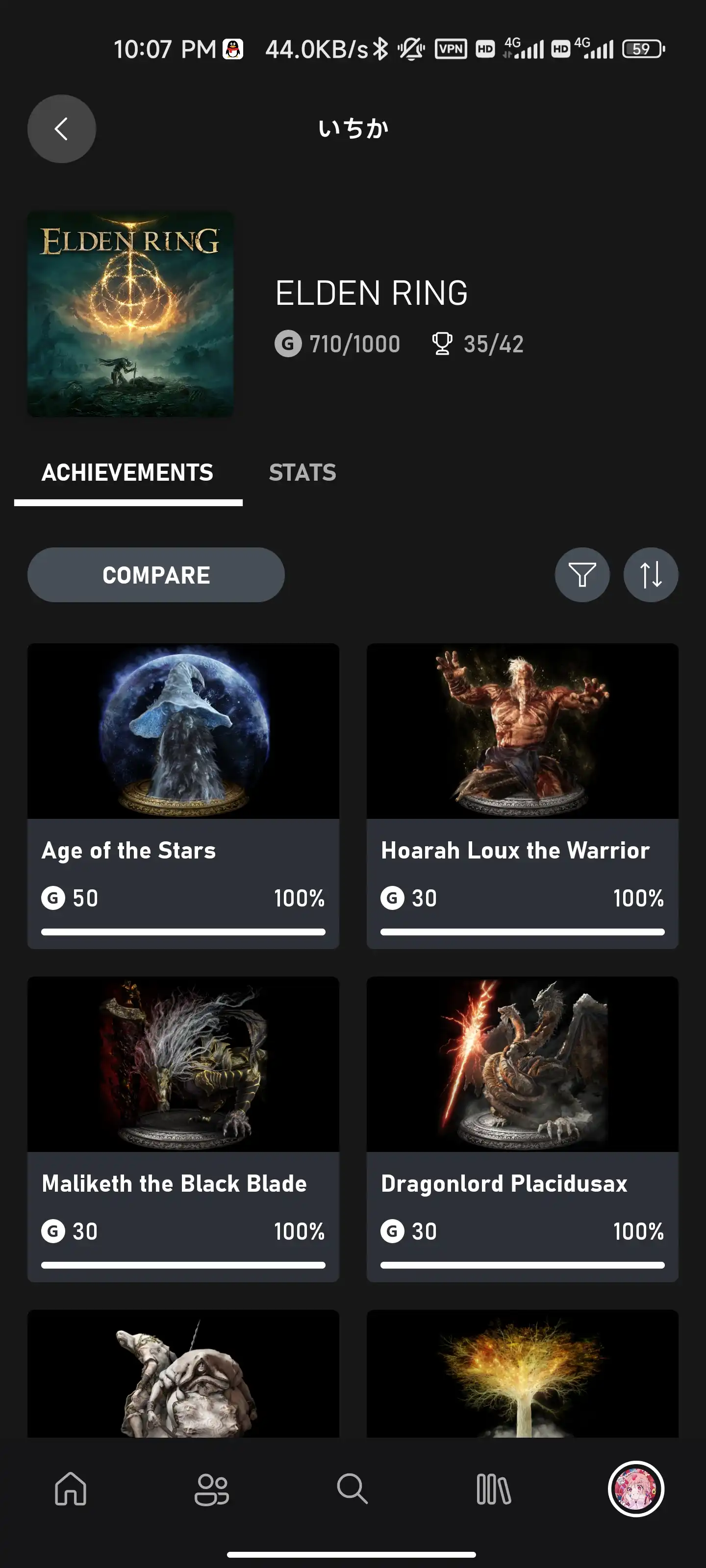Open the achievements filter icon
Viewport: 706px width, 1568px height.
pos(582,575)
